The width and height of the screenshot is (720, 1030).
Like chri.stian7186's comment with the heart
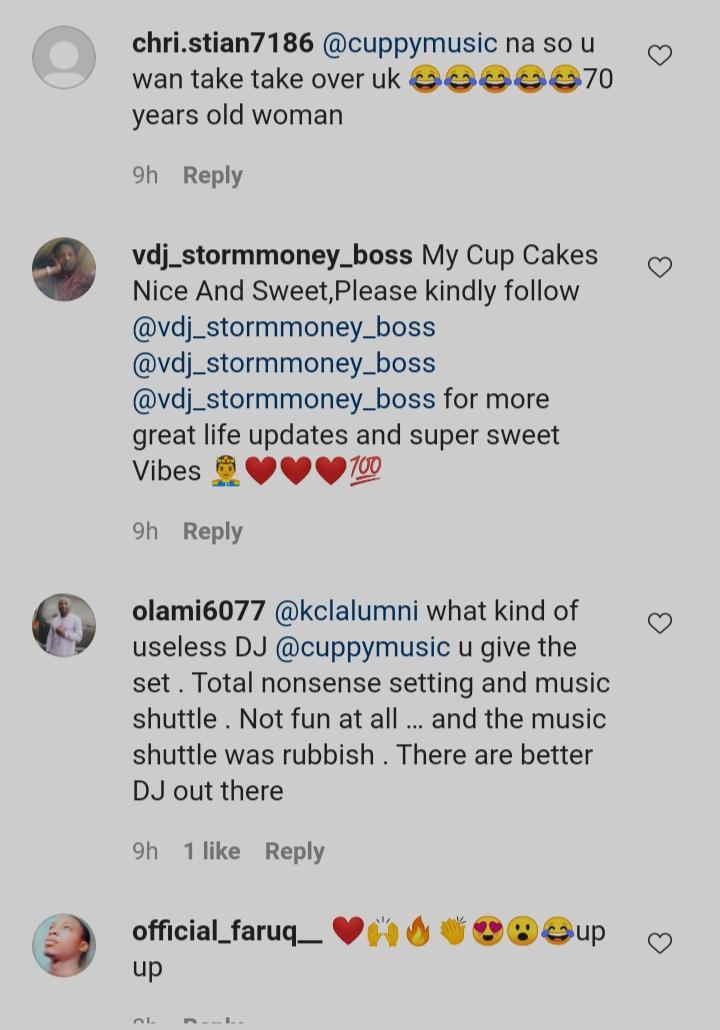click(660, 55)
